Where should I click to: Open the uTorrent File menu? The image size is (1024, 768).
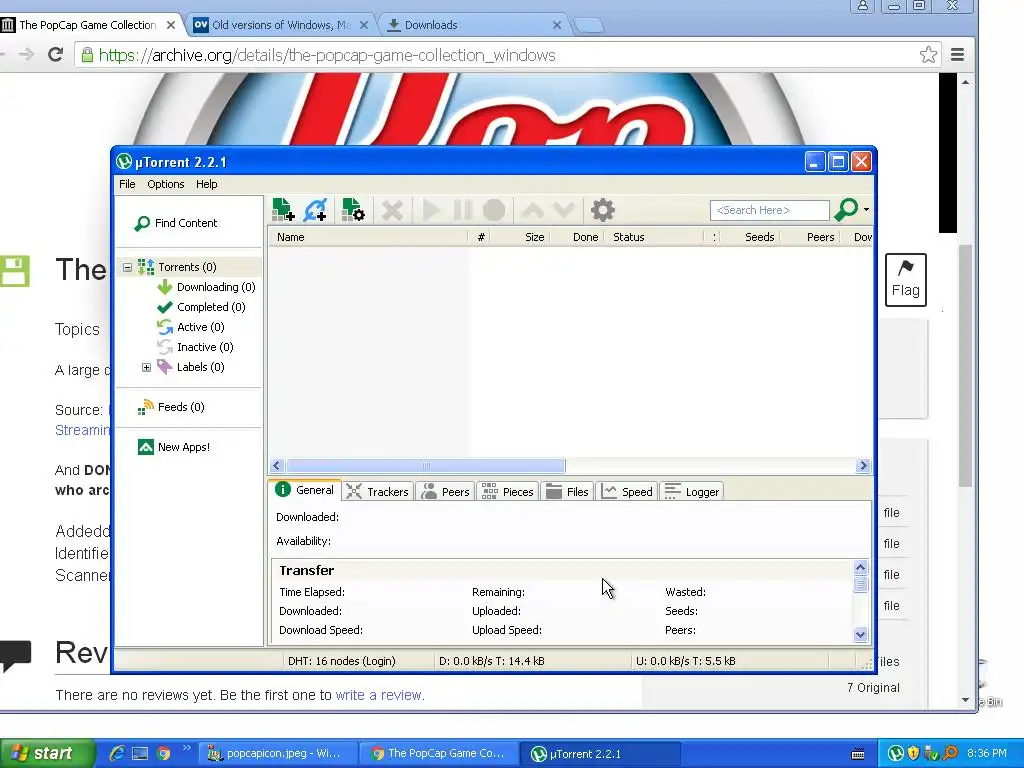coord(127,184)
